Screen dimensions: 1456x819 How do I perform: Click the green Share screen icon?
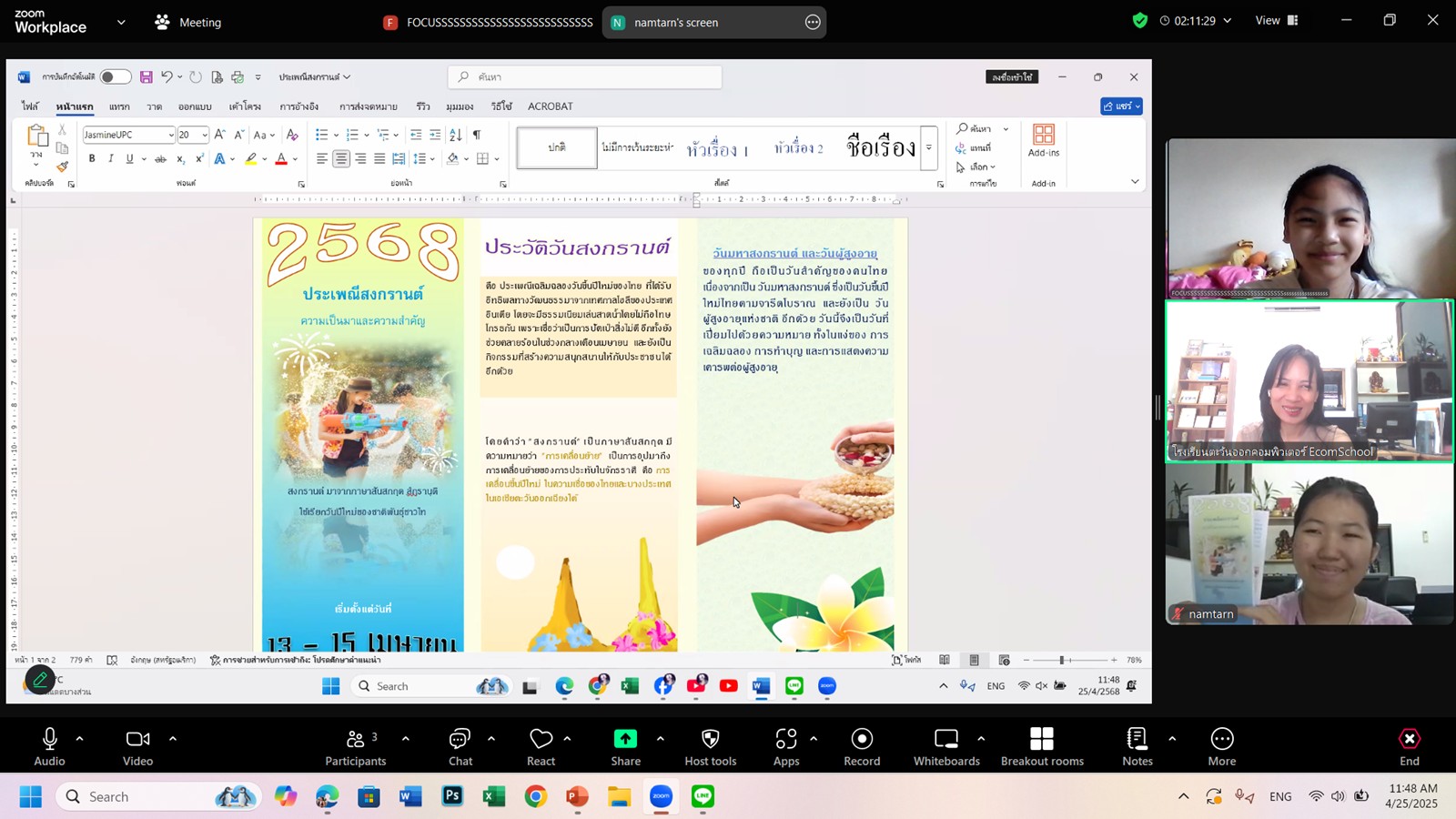tap(625, 739)
